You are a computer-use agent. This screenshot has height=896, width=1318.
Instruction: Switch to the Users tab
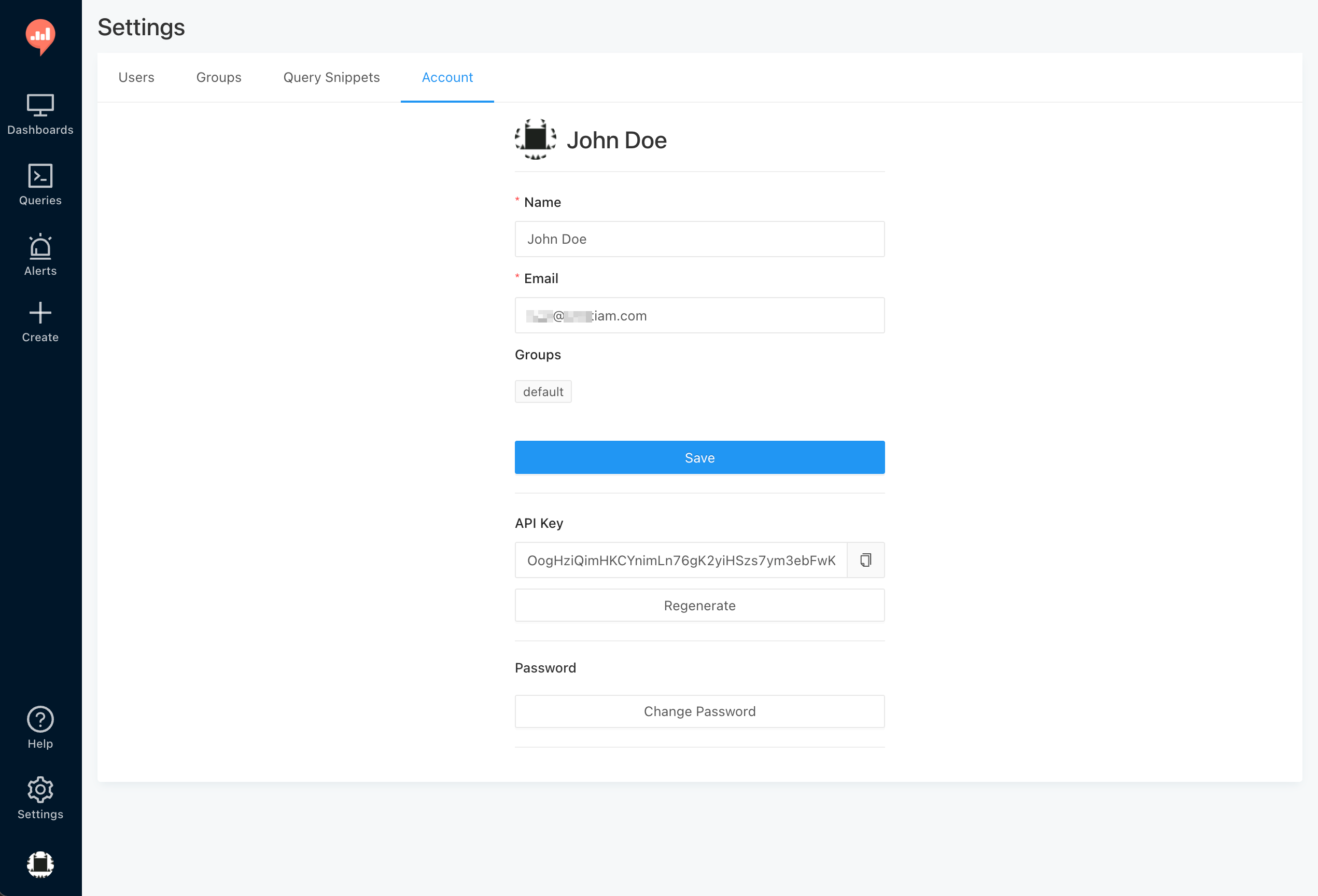tap(136, 77)
